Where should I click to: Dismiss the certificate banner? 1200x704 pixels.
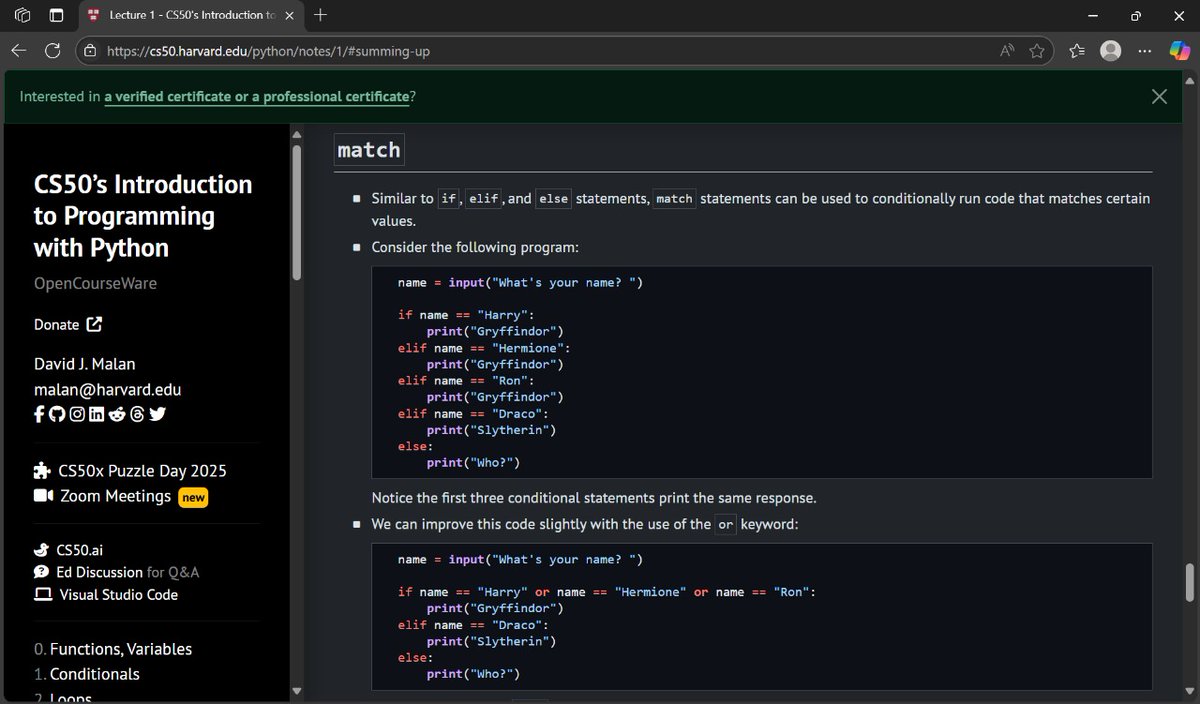1159,96
